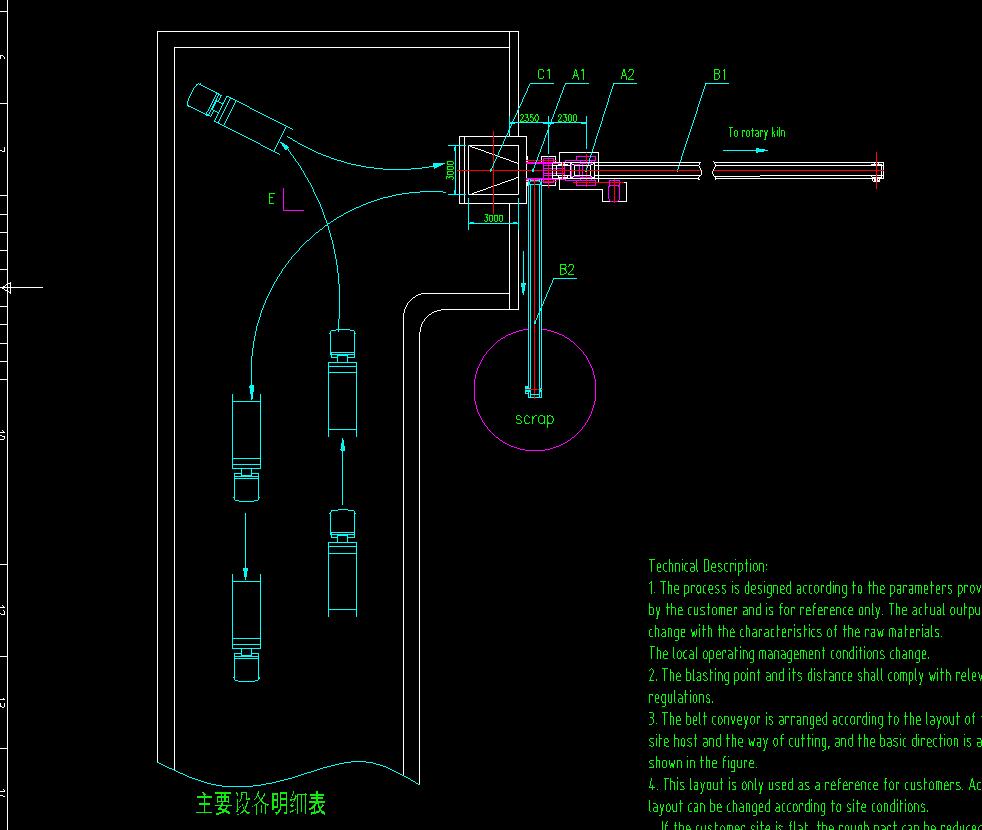Select the angled dump truck at top left
The height and width of the screenshot is (830, 982).
click(x=240, y=119)
